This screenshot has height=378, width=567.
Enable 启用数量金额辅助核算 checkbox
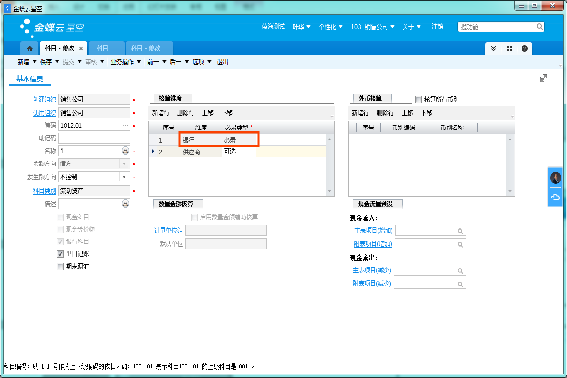pos(194,217)
